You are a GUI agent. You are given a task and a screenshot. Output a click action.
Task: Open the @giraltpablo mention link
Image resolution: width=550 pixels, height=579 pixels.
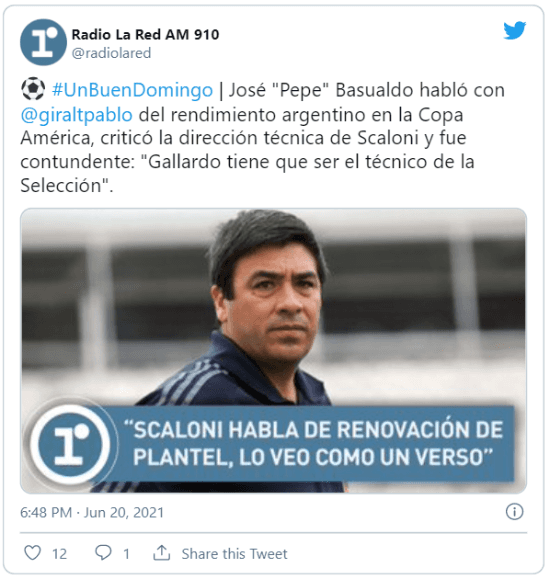76,115
